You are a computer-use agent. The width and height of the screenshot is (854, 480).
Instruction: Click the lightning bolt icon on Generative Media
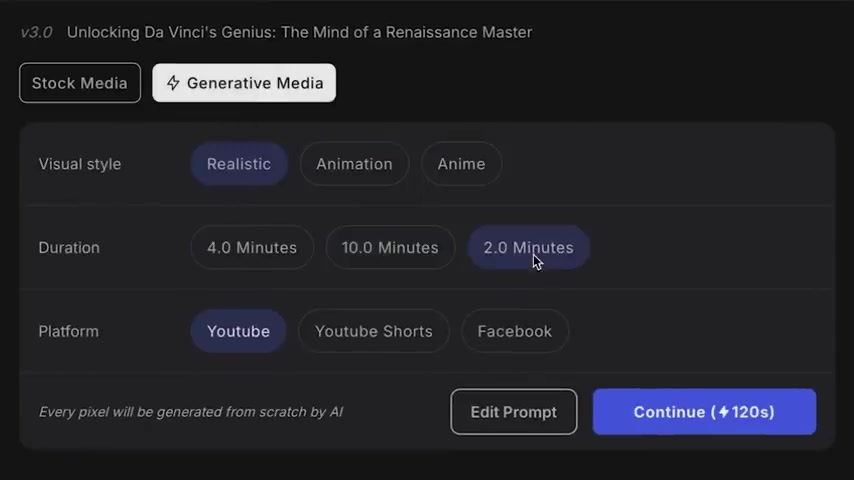click(173, 83)
